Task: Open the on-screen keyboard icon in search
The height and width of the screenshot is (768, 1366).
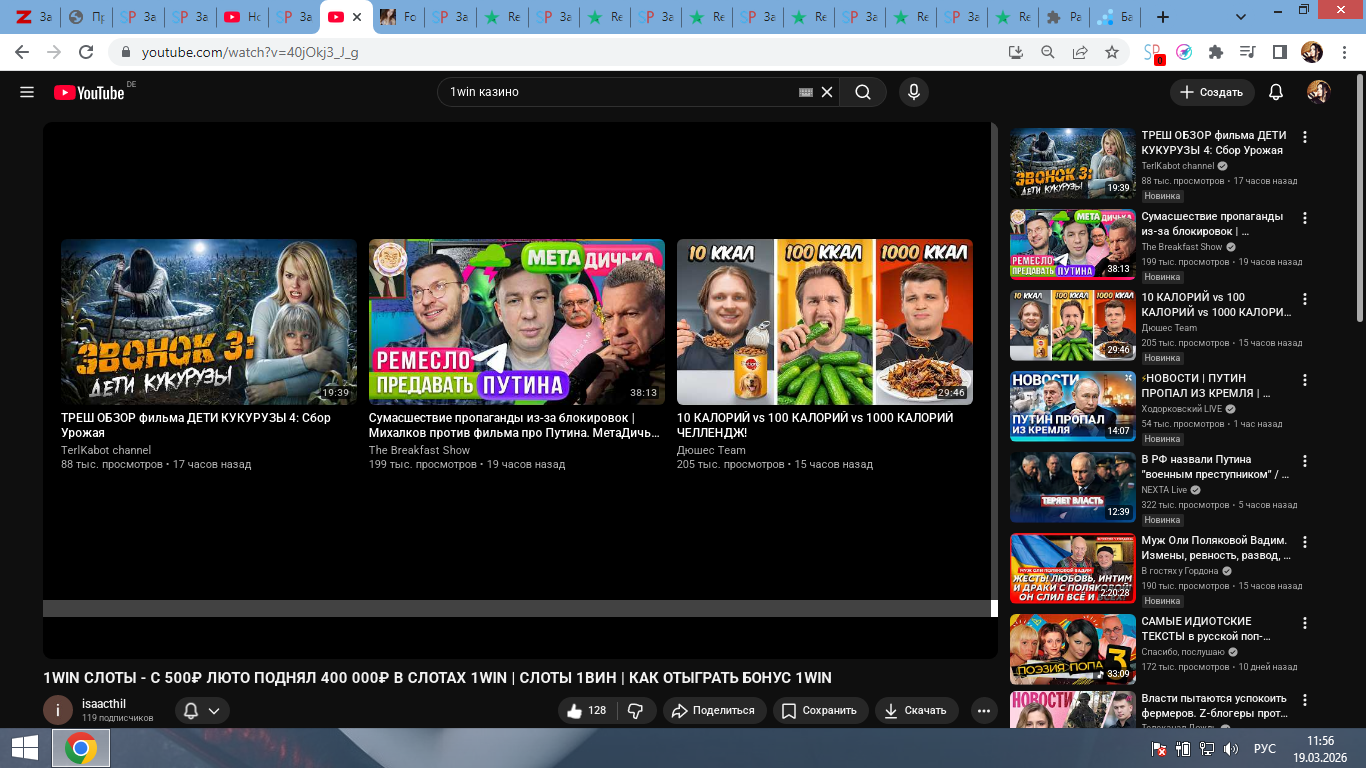Action: (x=806, y=92)
